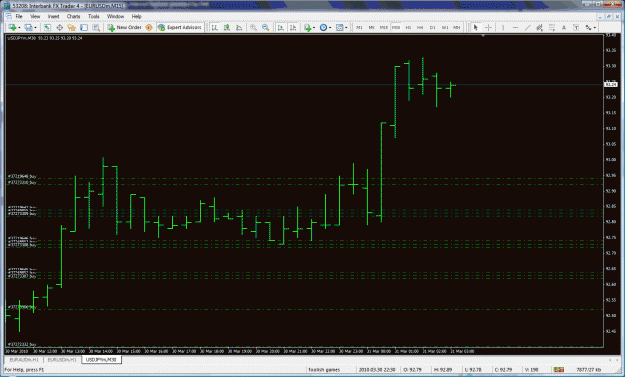Select the MN timeframe button

457,27
